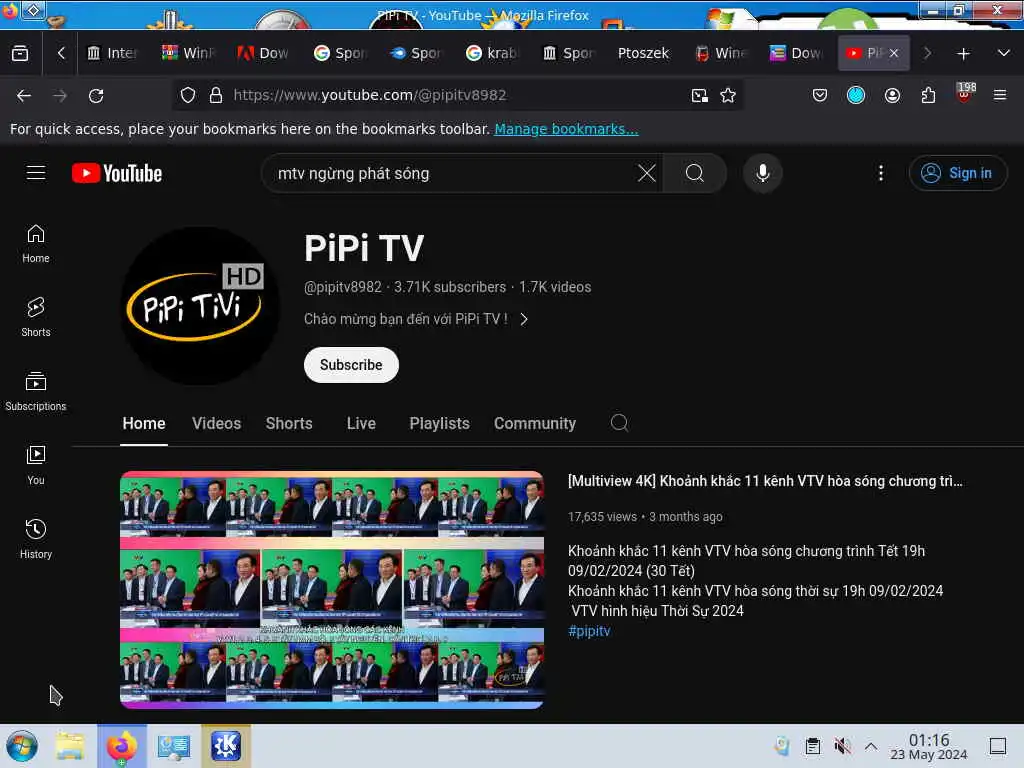Open the blue circle extension icon
This screenshot has height=768, width=1024.
click(856, 95)
